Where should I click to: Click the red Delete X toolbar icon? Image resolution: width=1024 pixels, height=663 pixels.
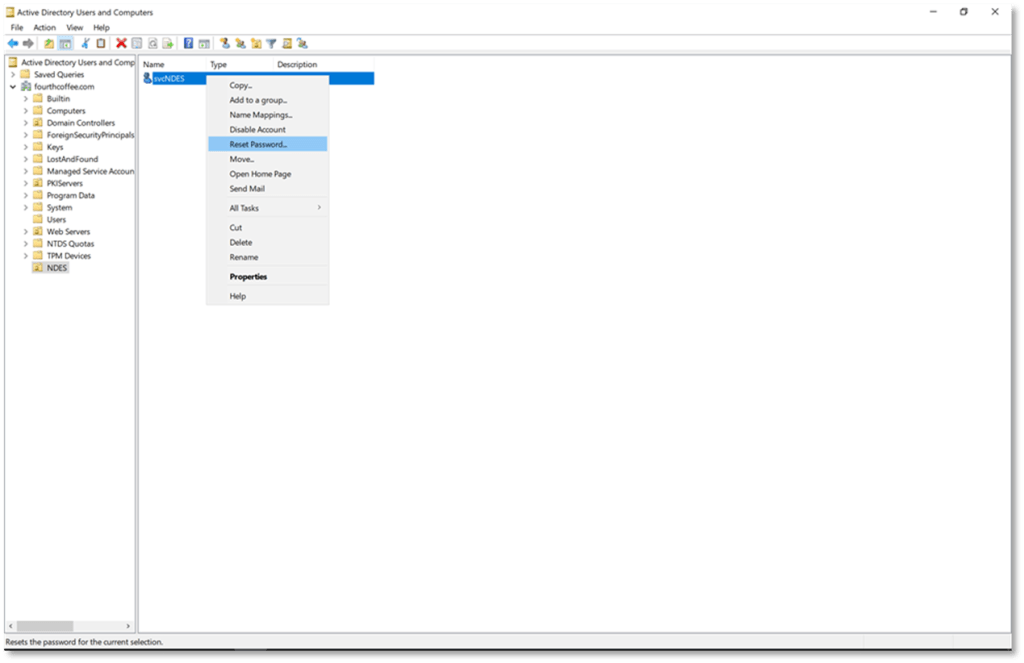(x=121, y=43)
